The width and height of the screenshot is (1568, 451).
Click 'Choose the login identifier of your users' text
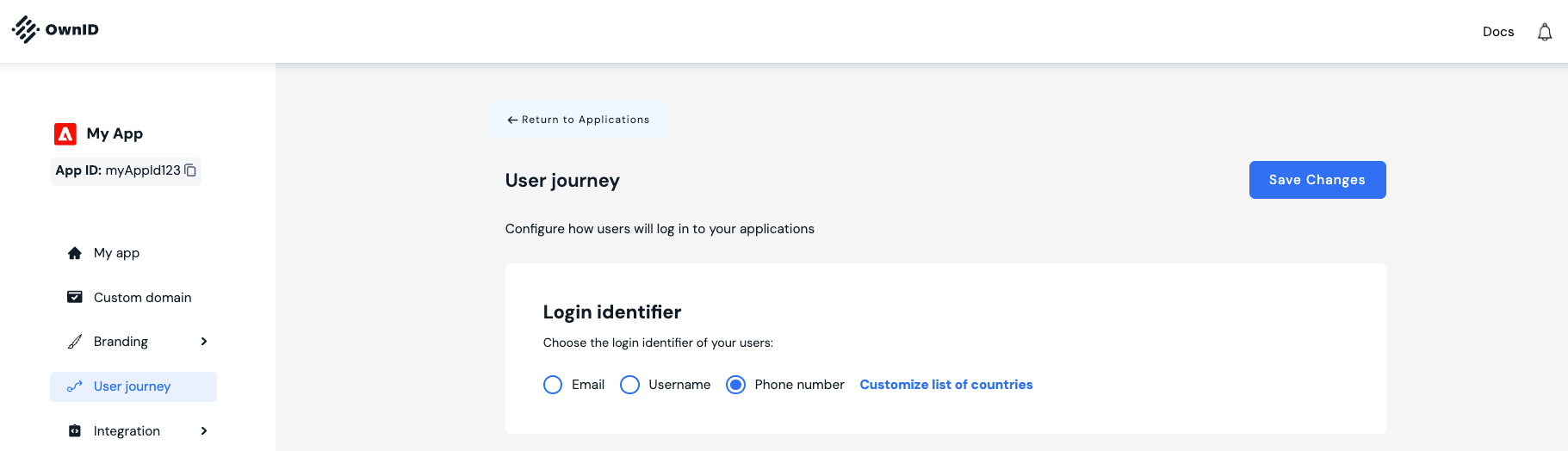pos(658,343)
